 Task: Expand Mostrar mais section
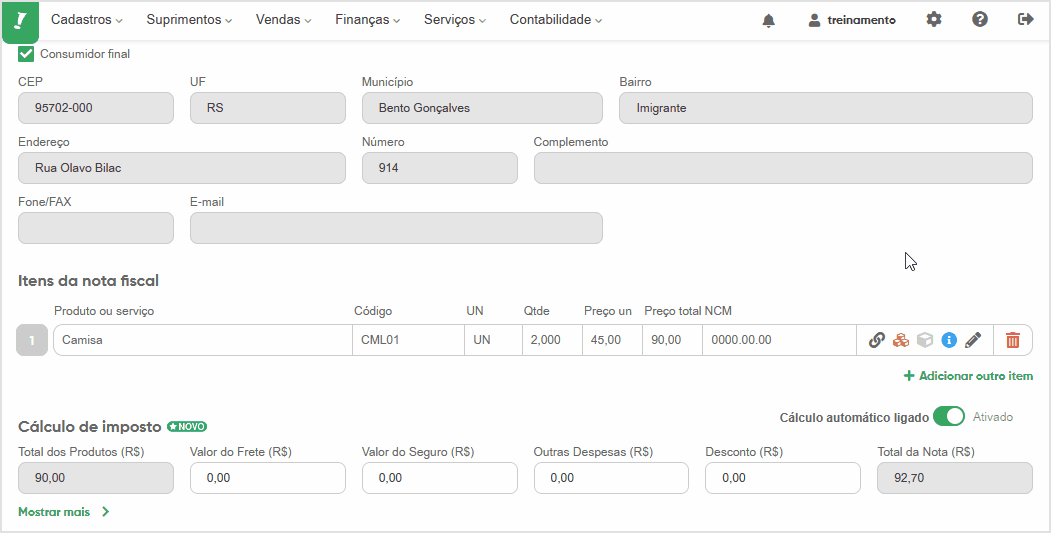click(64, 512)
